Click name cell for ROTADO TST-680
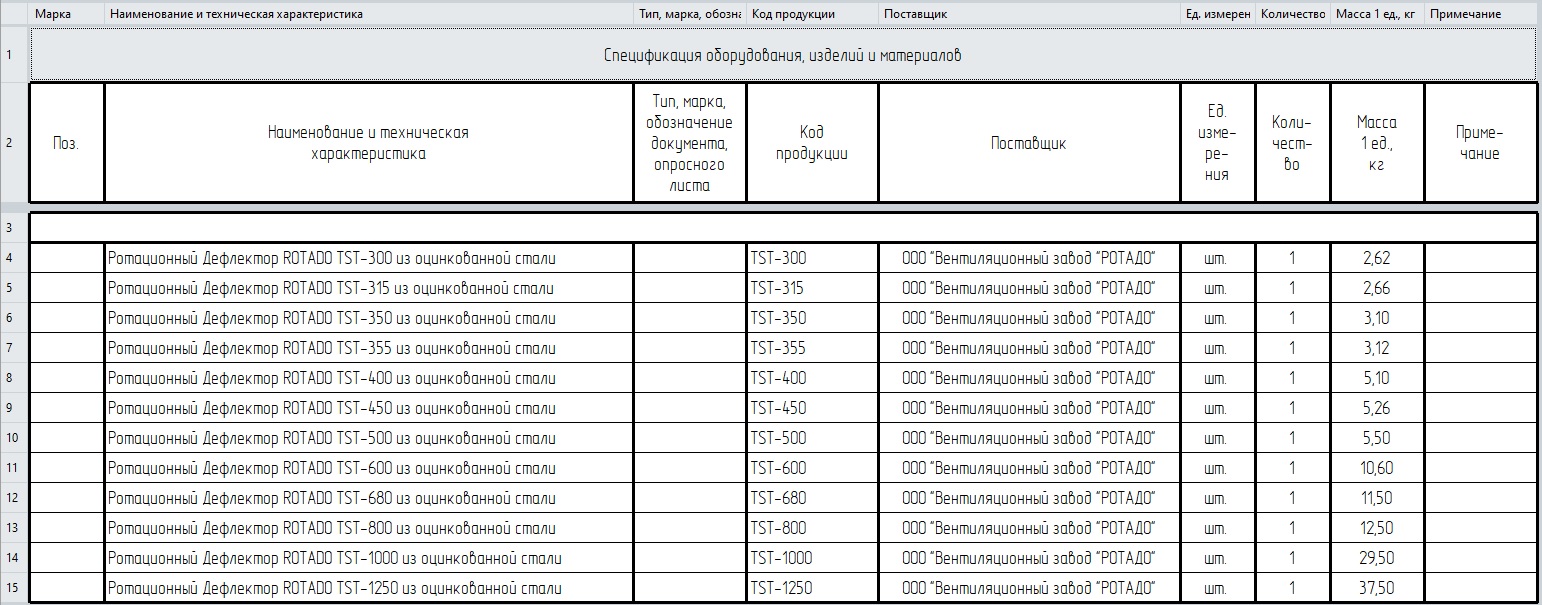The width and height of the screenshot is (1542, 605). 369,498
